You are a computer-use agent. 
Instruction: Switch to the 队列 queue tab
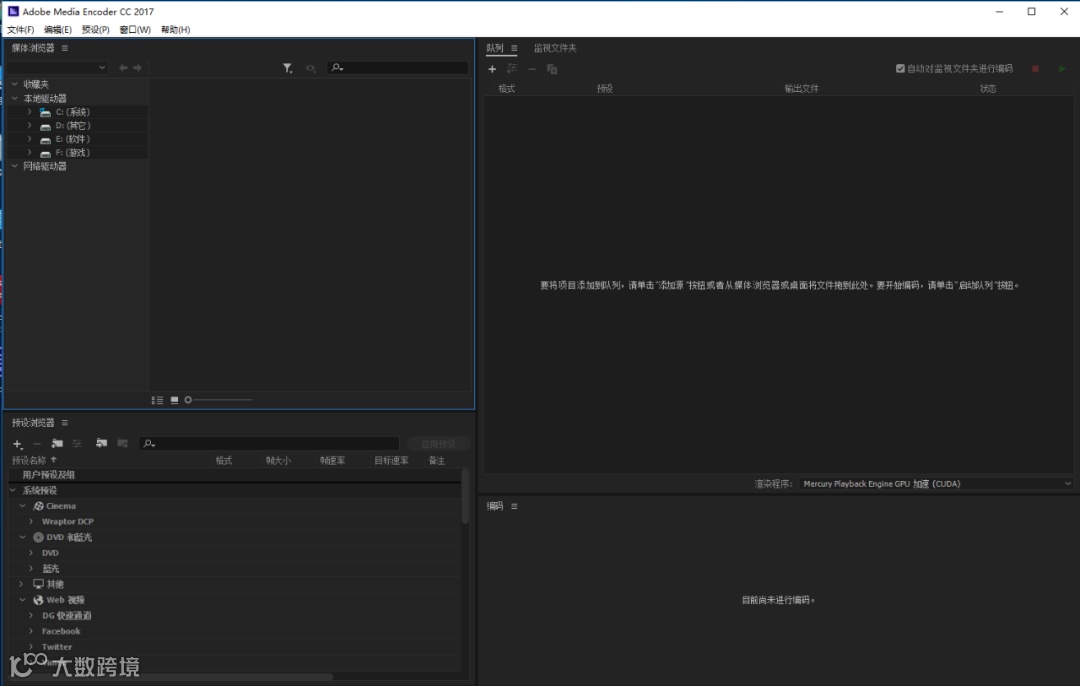495,48
